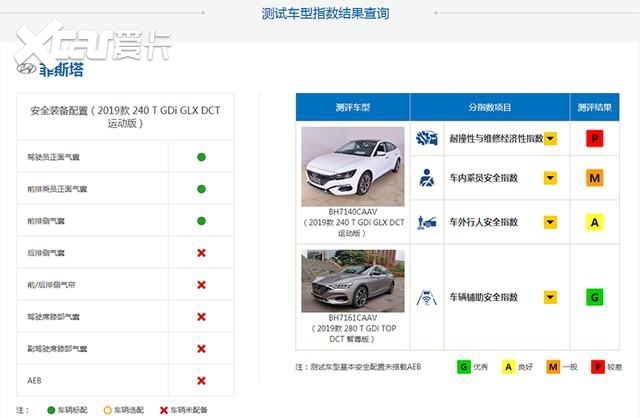
Task: Expand 车外行人安全指数 dropdown arrow
Action: [550, 222]
